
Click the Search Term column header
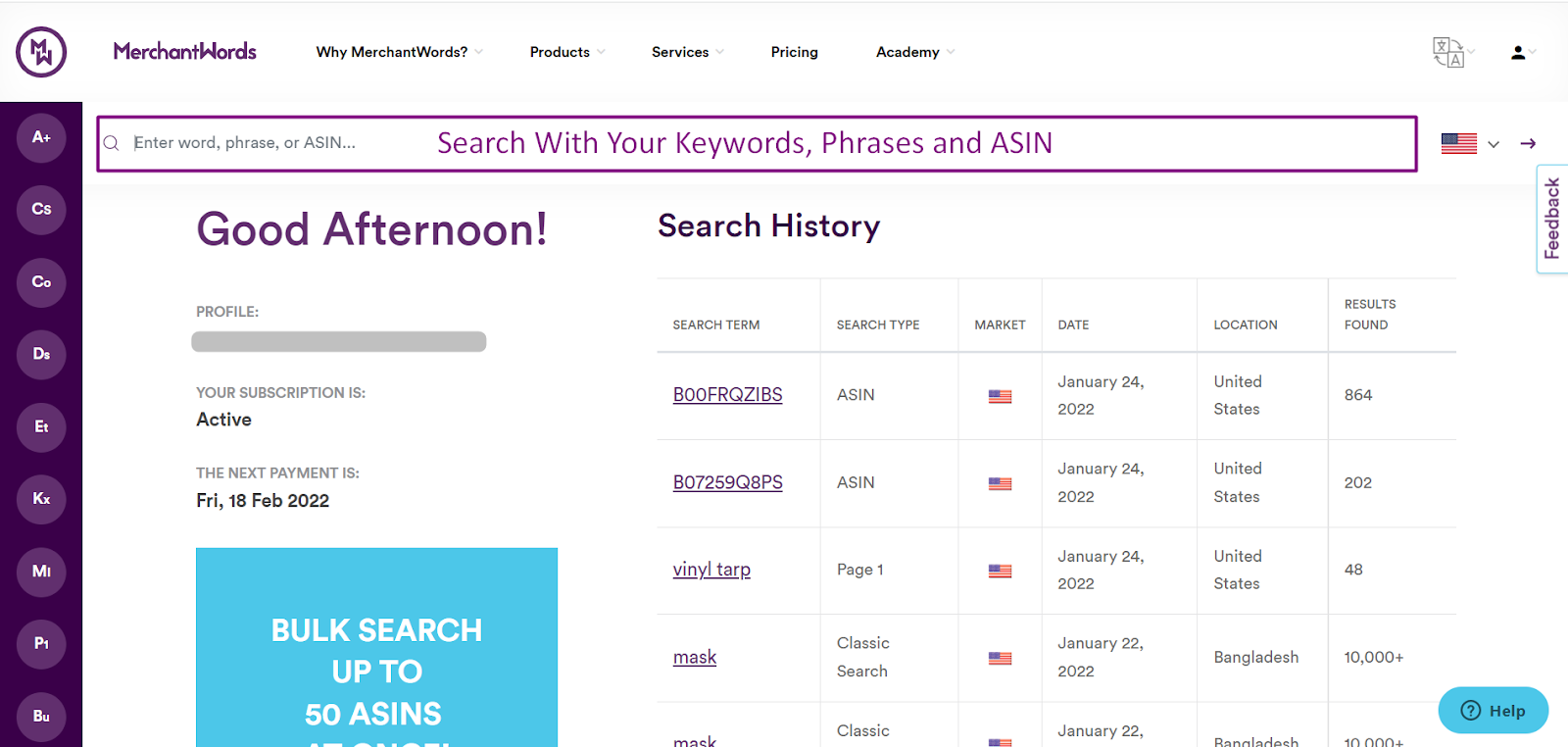point(716,324)
